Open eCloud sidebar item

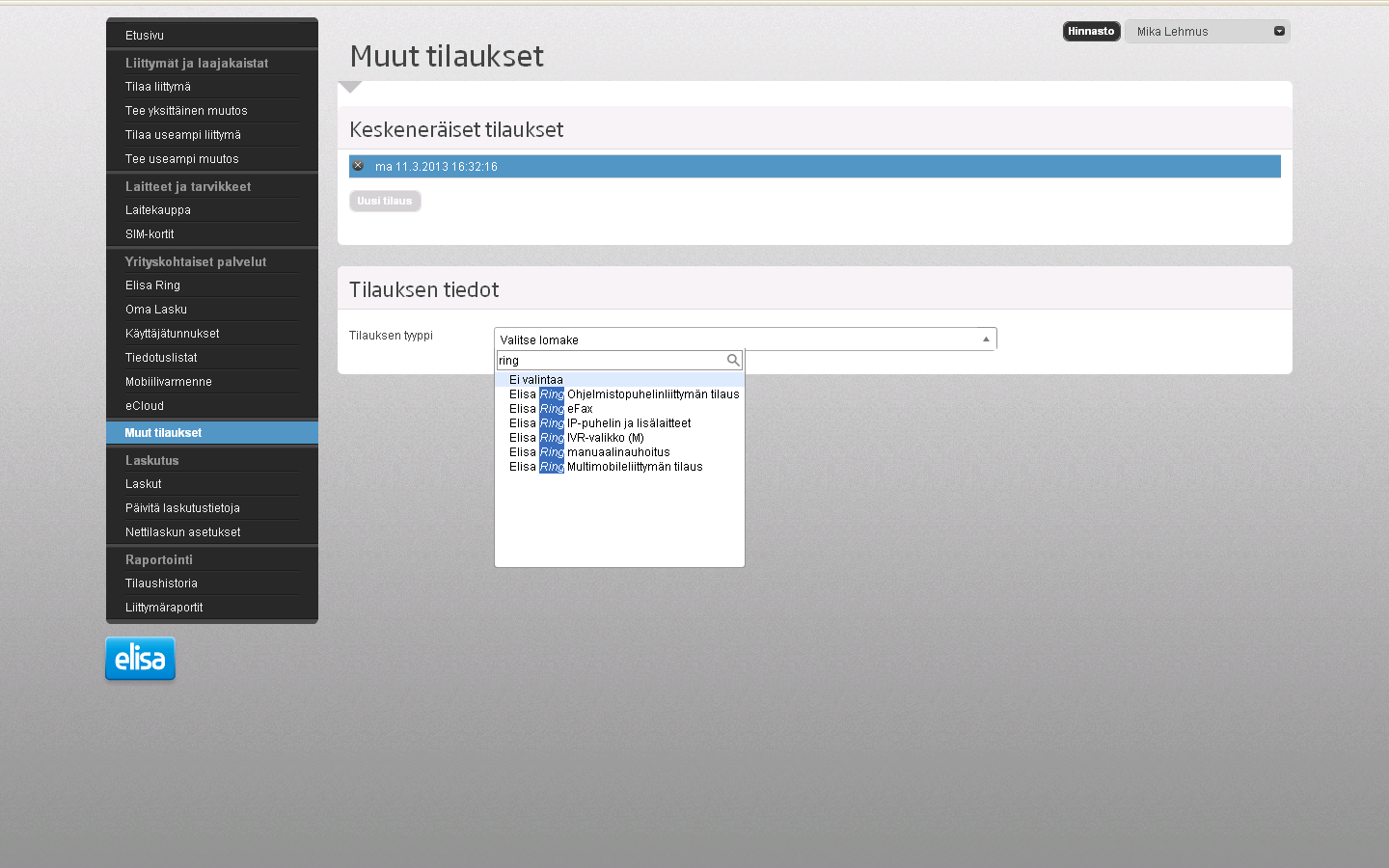click(145, 406)
